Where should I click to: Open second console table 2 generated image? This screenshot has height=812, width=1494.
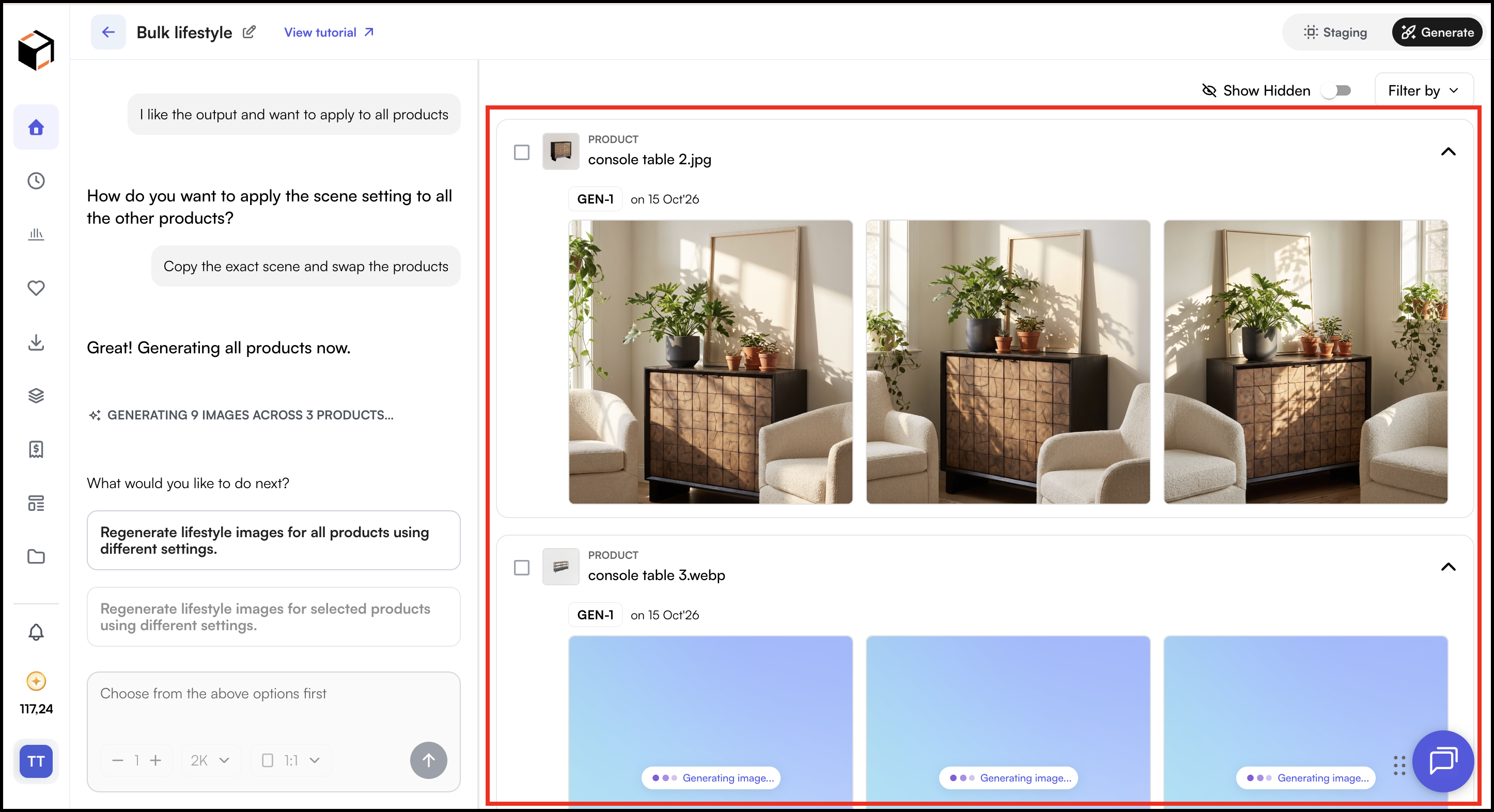1007,362
